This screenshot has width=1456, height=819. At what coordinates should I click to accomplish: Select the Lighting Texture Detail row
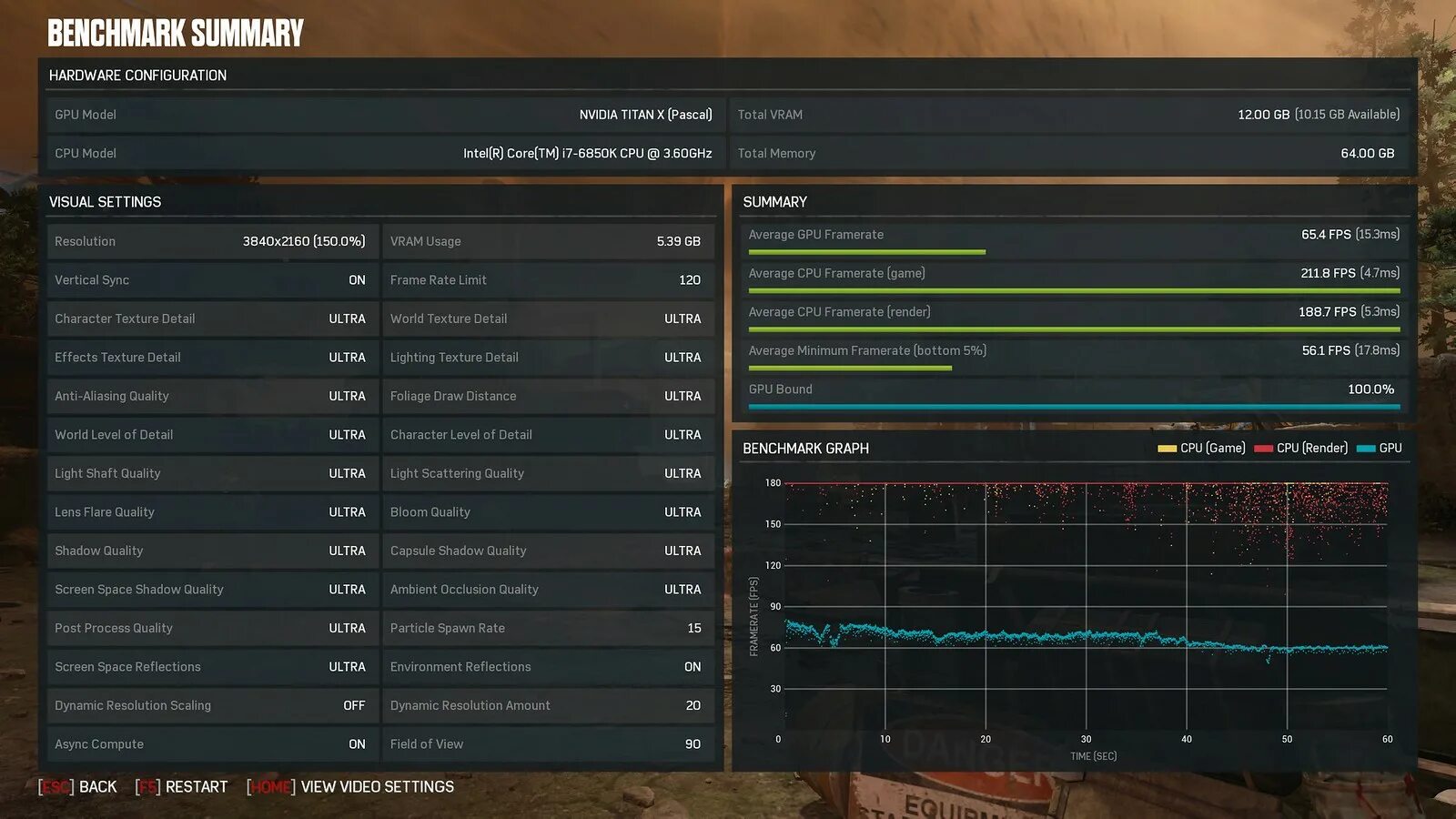click(548, 358)
